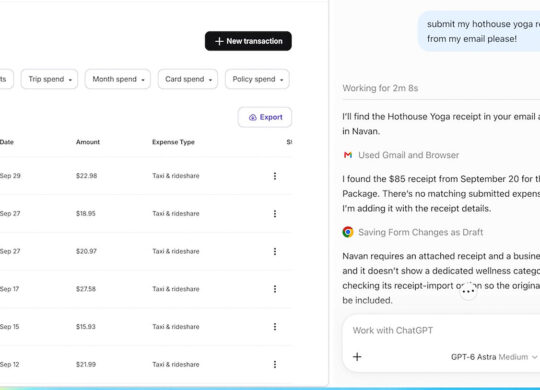The height and width of the screenshot is (390, 540).
Task: Click the floating three-dots bubble in chat
Action: pyautogui.click(x=468, y=291)
